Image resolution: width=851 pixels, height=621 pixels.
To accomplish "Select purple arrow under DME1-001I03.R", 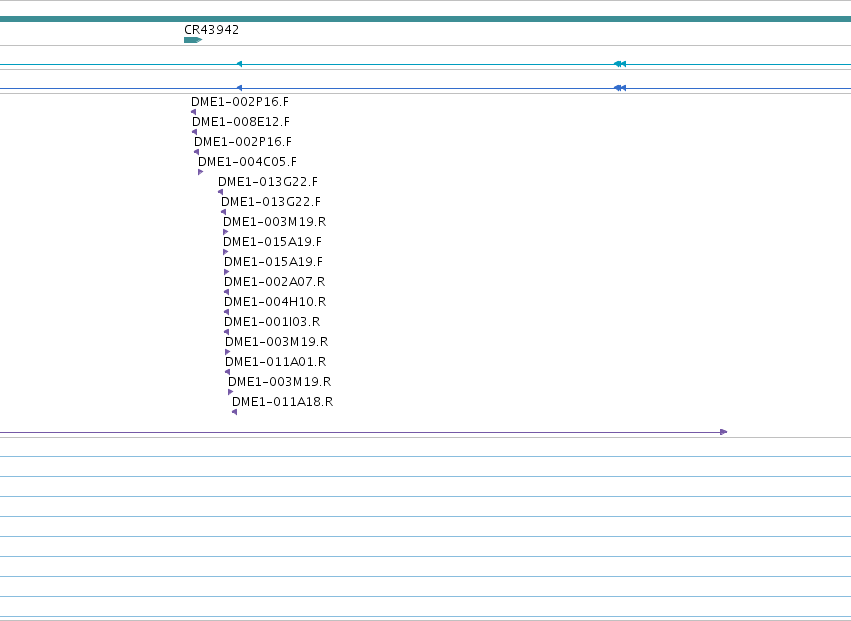I will [x=226, y=332].
